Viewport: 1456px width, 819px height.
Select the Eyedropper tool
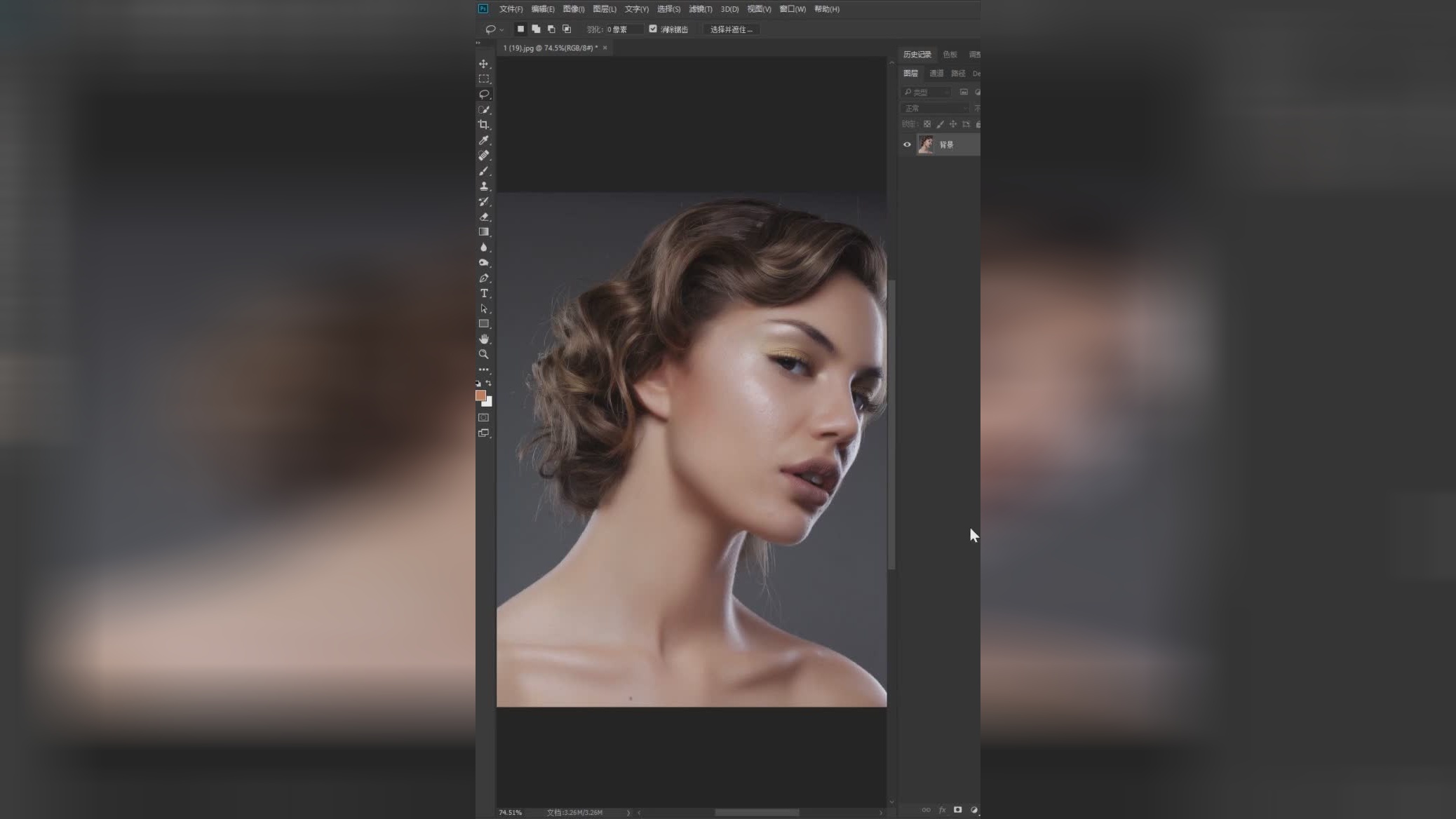click(484, 140)
